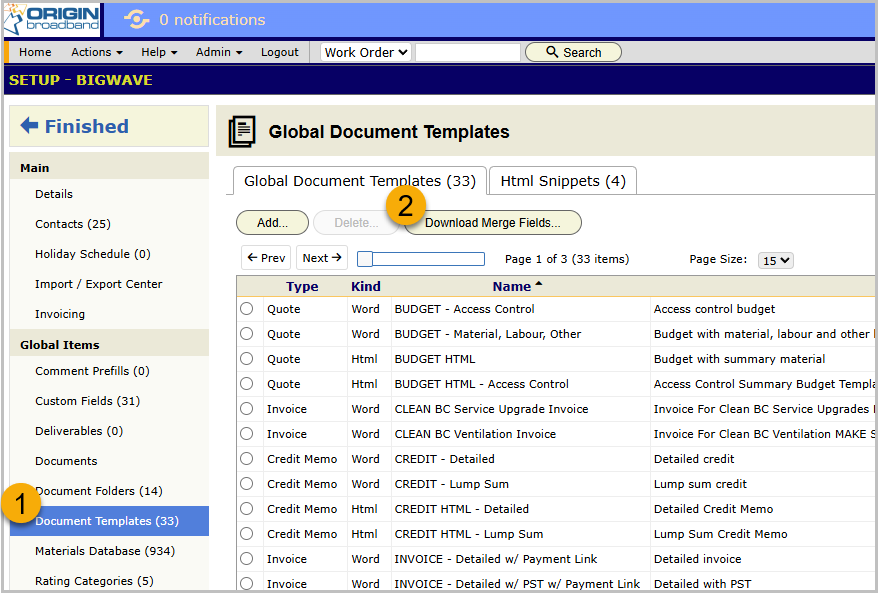Click the Prev page button
The width and height of the screenshot is (878, 593).
pyautogui.click(x=266, y=258)
